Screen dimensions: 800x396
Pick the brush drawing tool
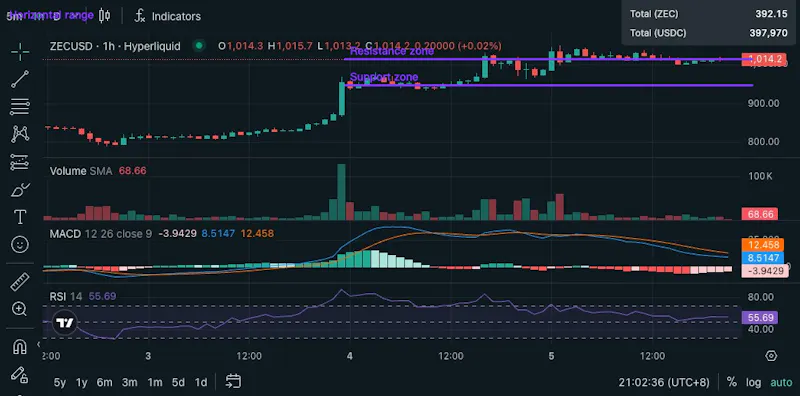[x=20, y=190]
